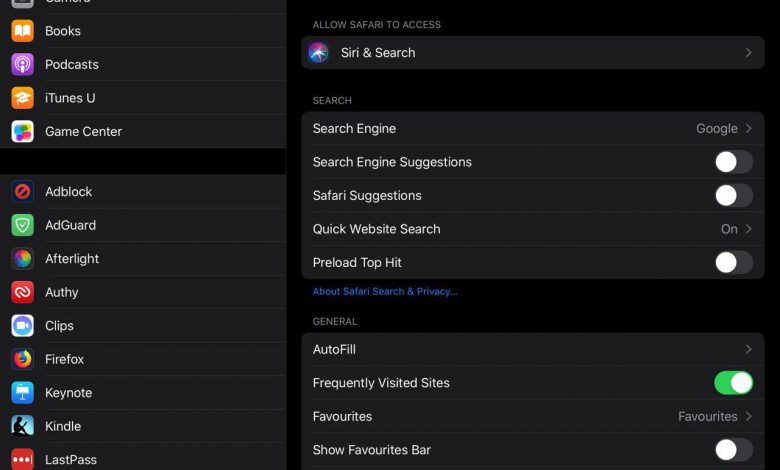Open the Favourites setting row
The height and width of the screenshot is (470, 780).
point(532,416)
